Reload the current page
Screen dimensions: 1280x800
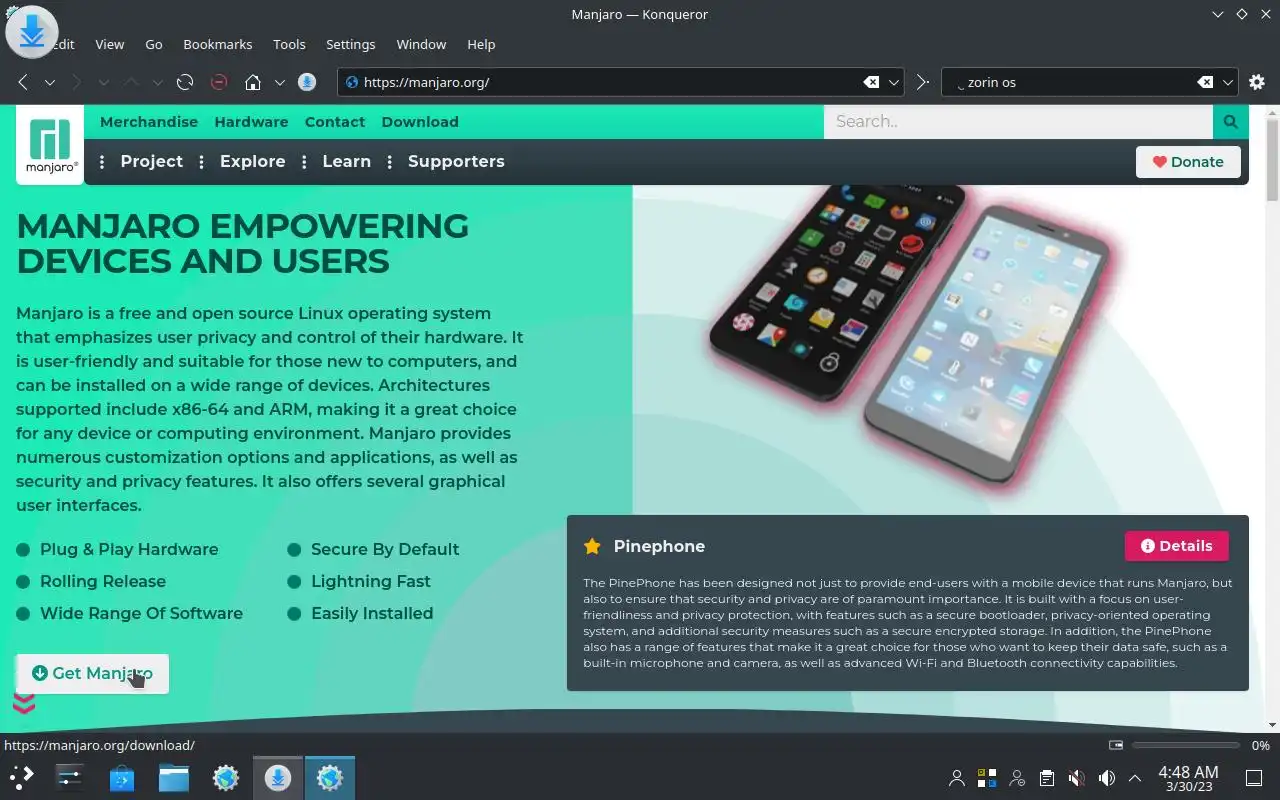pos(185,82)
